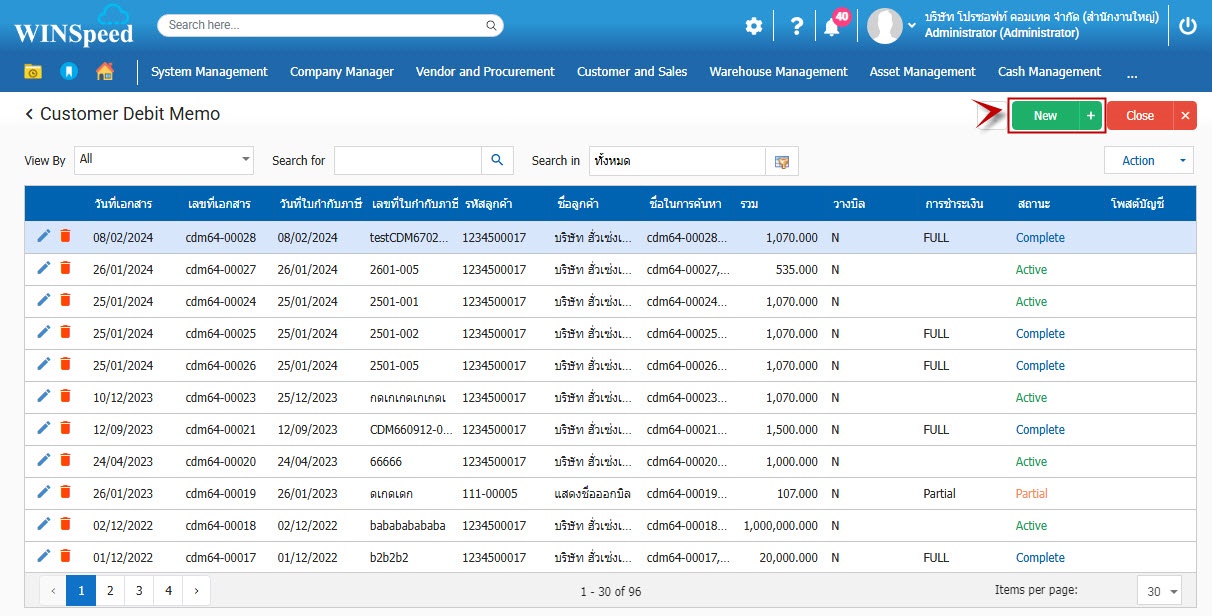Sort by การชำระเงิน column header
The height and width of the screenshot is (616, 1212).
click(x=954, y=204)
